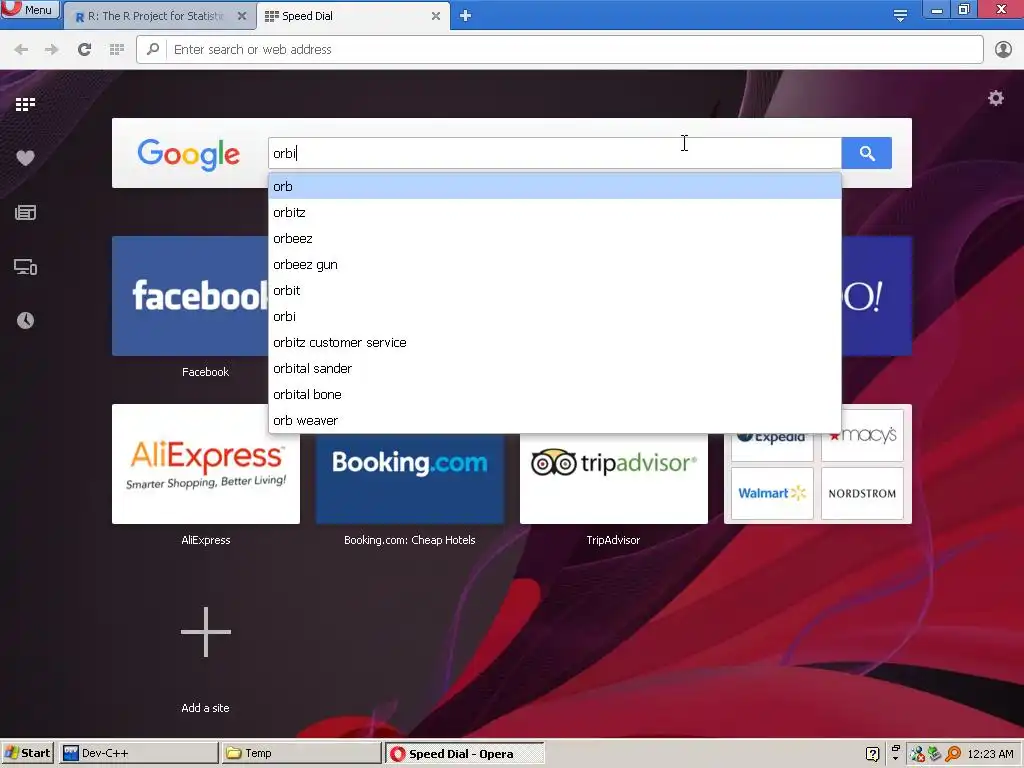Open the news icon in sidebar
This screenshot has height=768, width=1024.
pos(25,212)
